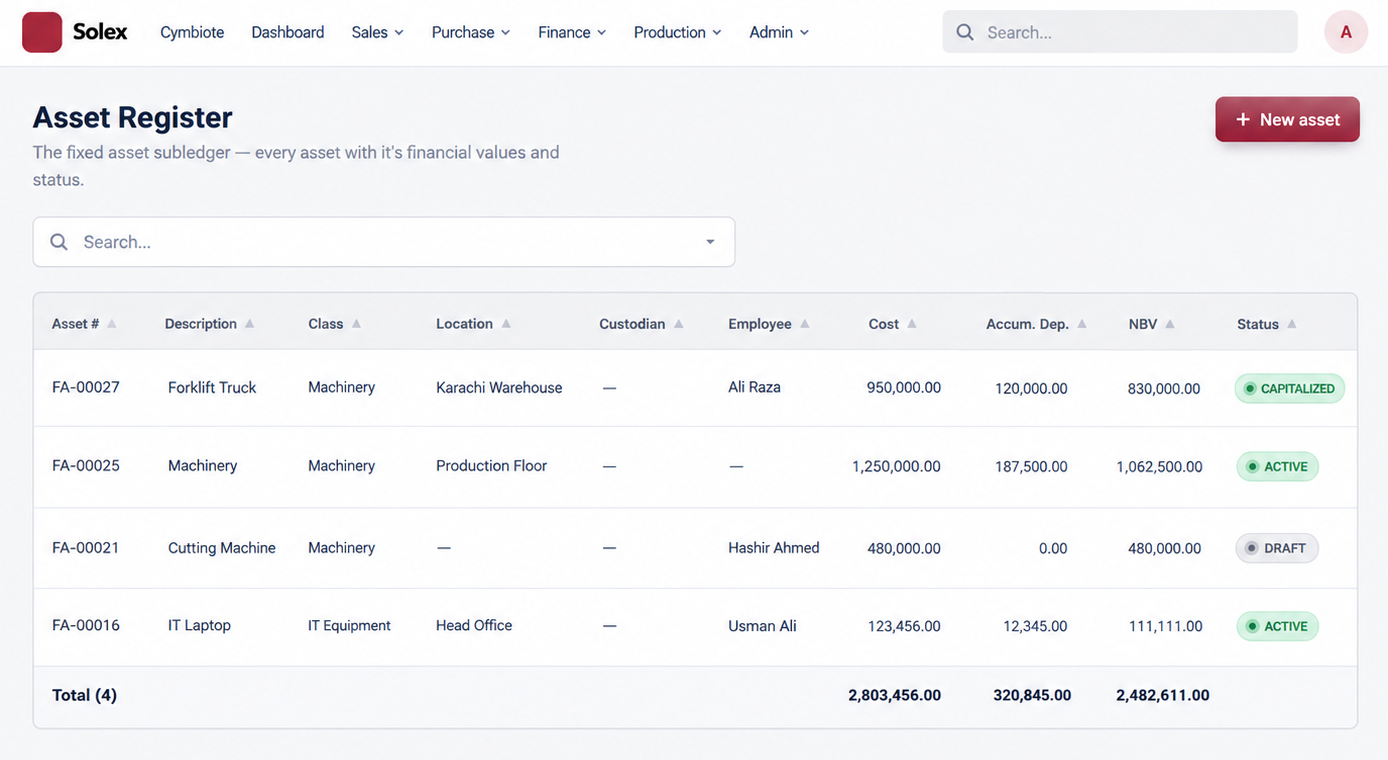Click ACTIVE badge for FA-00016
The image size is (1388, 760).
pyautogui.click(x=1277, y=626)
